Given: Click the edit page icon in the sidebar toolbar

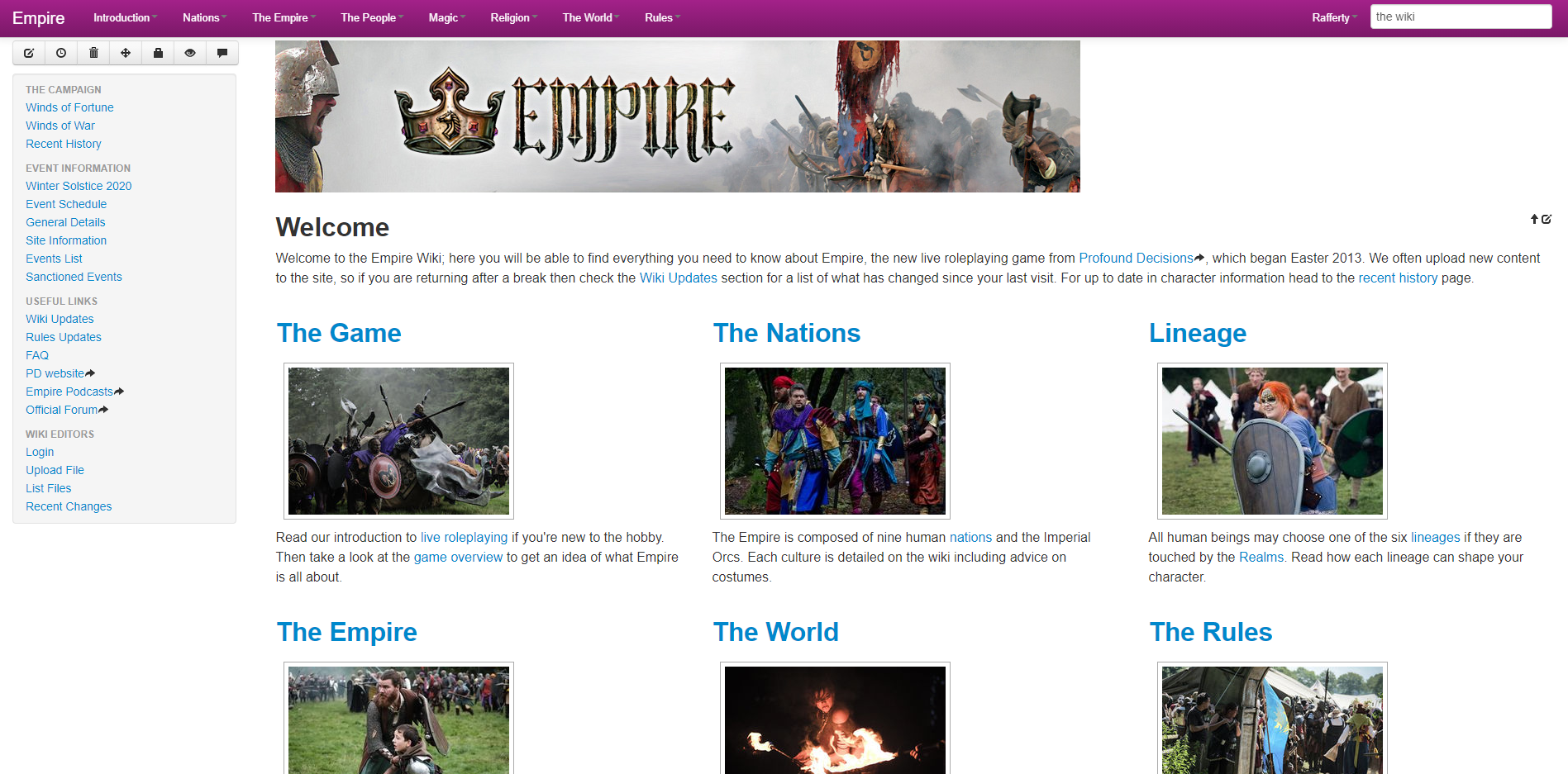Looking at the screenshot, I should (x=29, y=53).
